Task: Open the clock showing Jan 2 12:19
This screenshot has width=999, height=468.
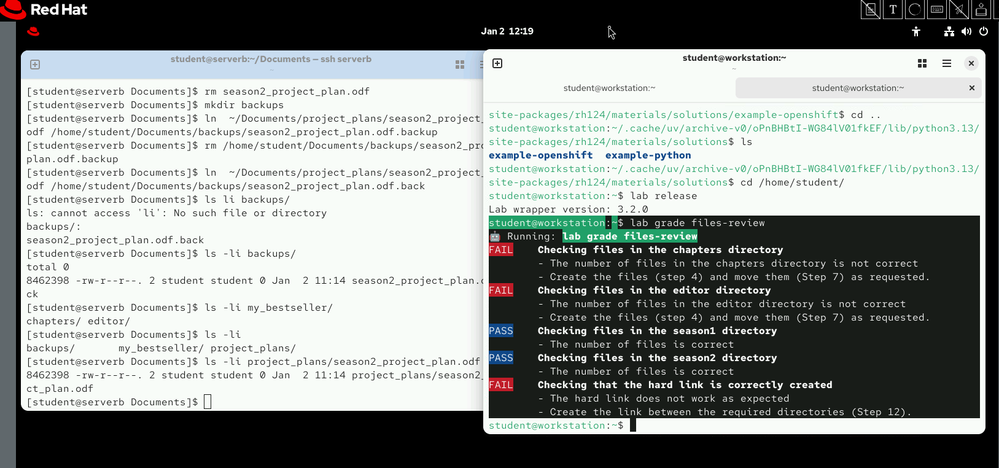Action: tap(507, 31)
